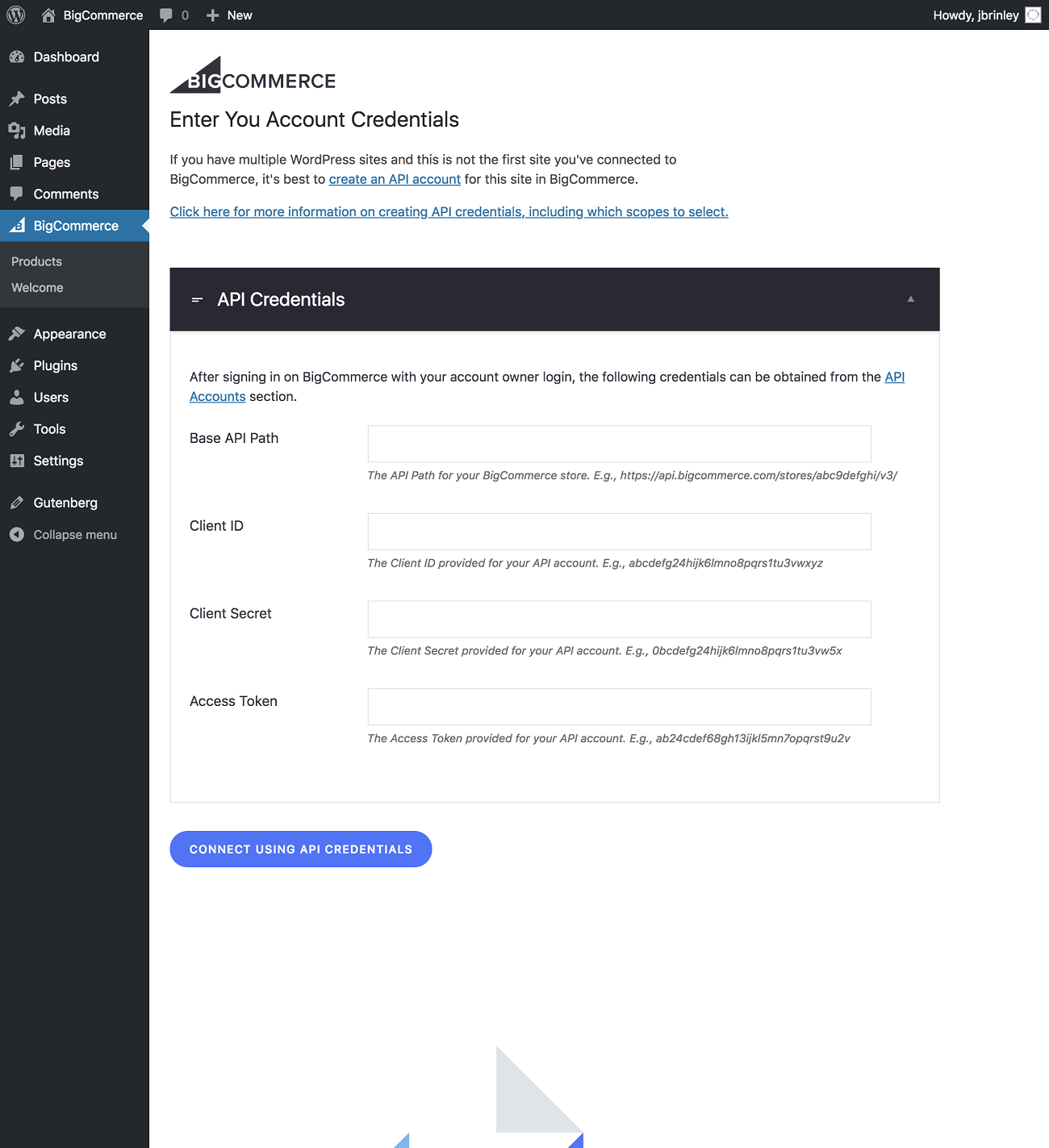Click the Client Secret example help text
1049x1148 pixels.
[x=605, y=651]
